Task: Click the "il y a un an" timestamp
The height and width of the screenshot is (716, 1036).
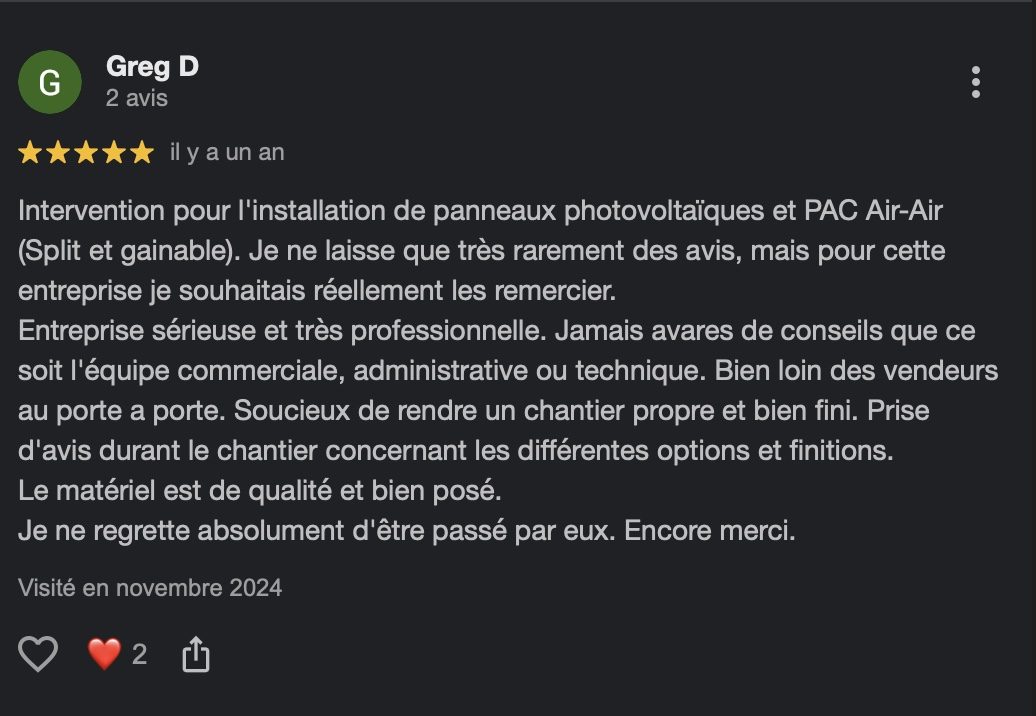Action: click(x=227, y=153)
